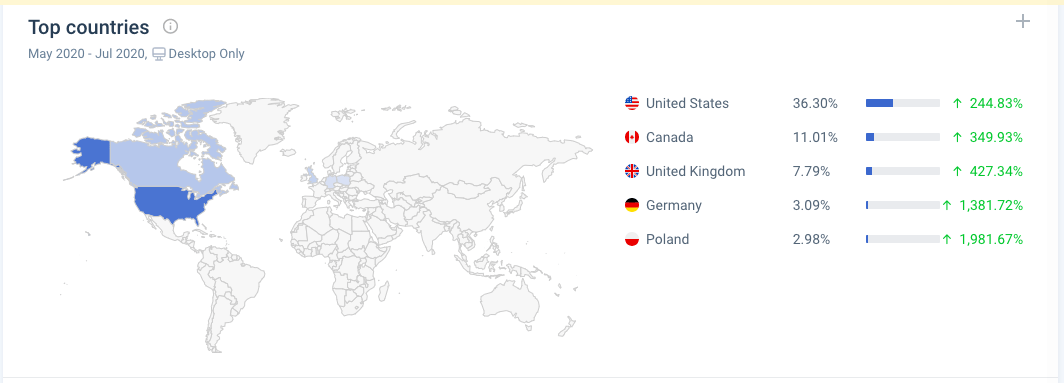Click the United States flag icon
Screen dimensions: 1064x383
coord(632,103)
